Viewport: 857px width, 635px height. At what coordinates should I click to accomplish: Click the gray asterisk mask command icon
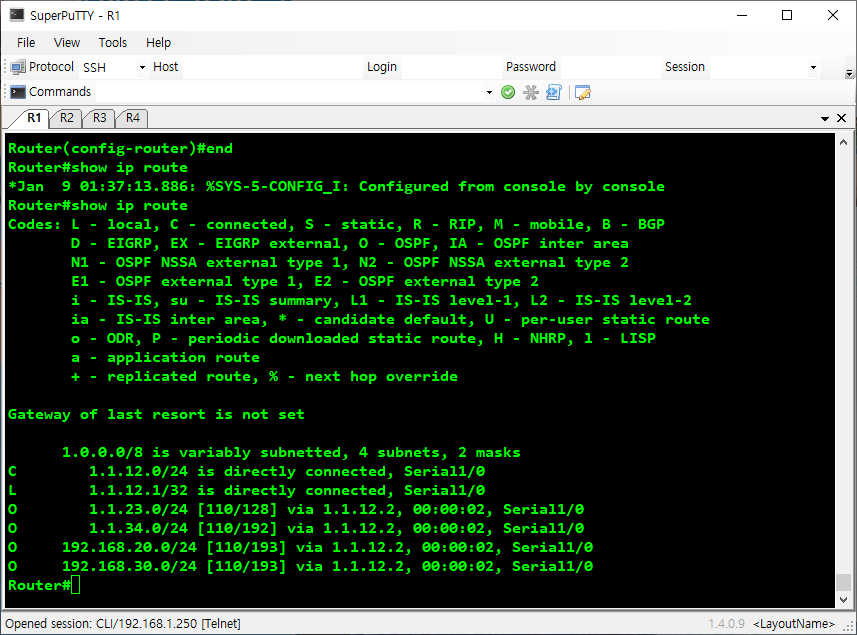[x=531, y=92]
